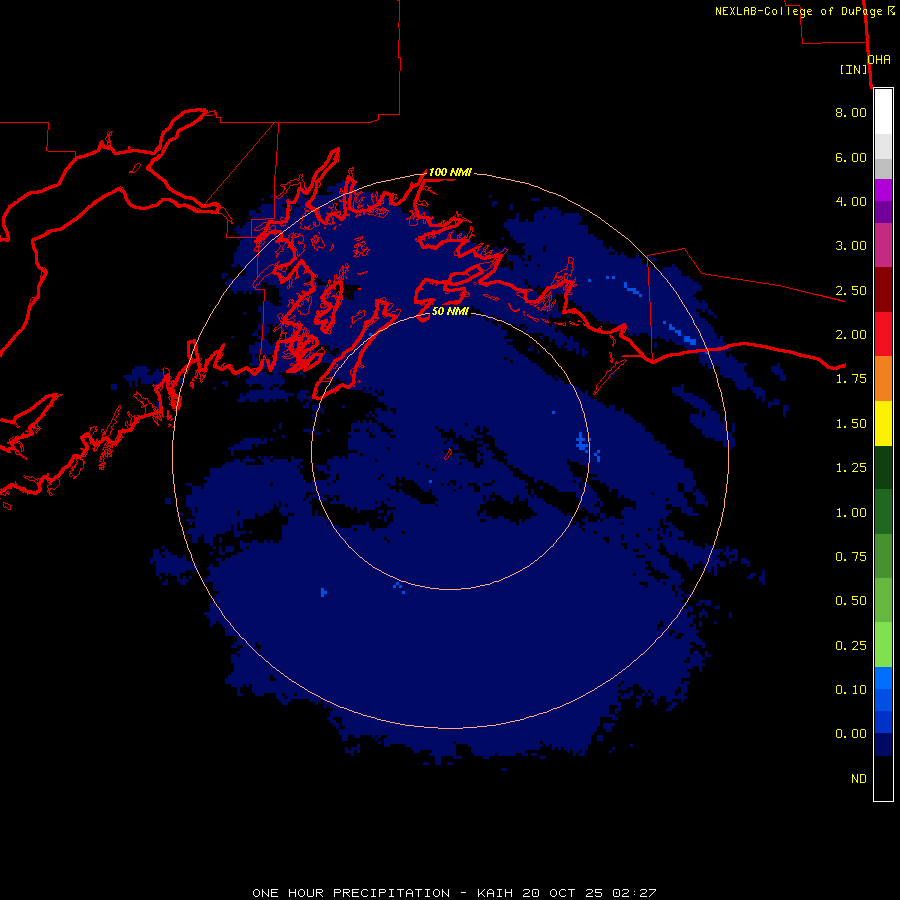900x900 pixels.
Task: Click the OHA product label
Action: 879,59
